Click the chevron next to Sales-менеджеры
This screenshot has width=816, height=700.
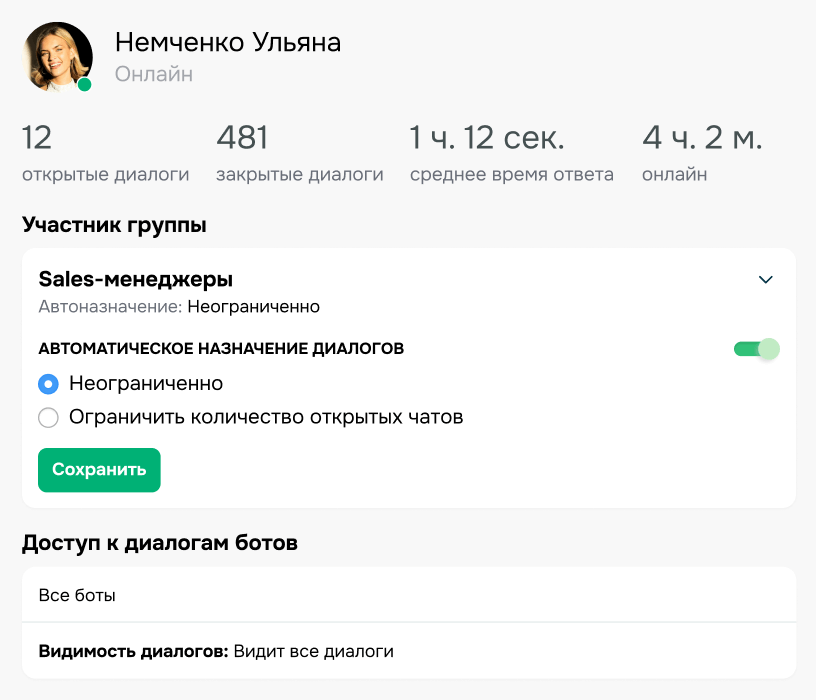click(766, 280)
